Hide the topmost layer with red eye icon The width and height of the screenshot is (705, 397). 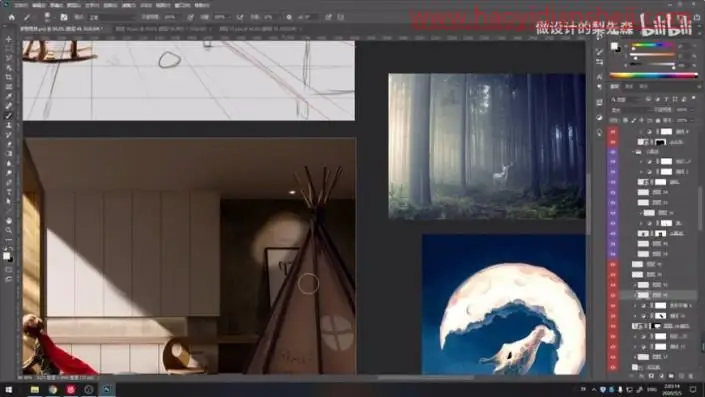click(x=612, y=132)
